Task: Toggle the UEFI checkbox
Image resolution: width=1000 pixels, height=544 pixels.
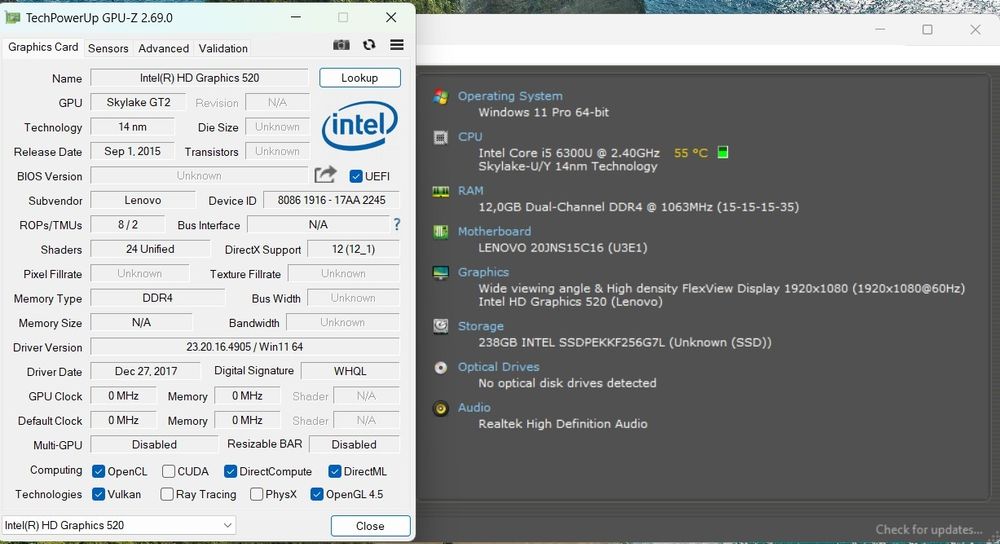Action: click(x=356, y=176)
